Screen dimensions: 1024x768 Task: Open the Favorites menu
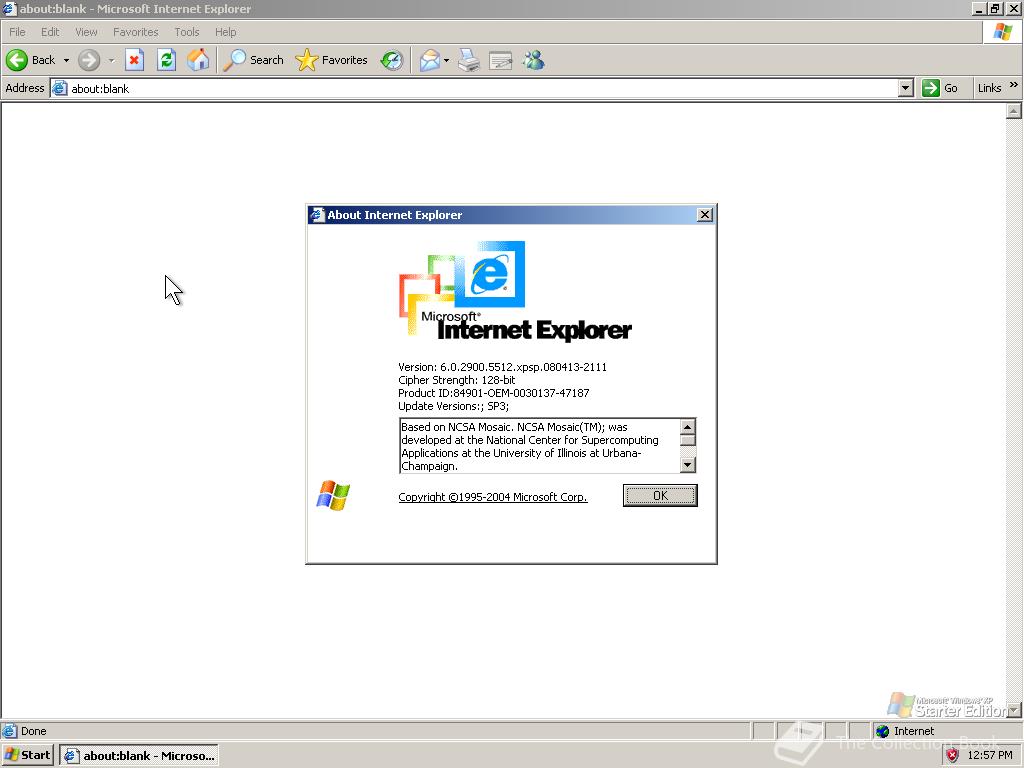pyautogui.click(x=135, y=32)
